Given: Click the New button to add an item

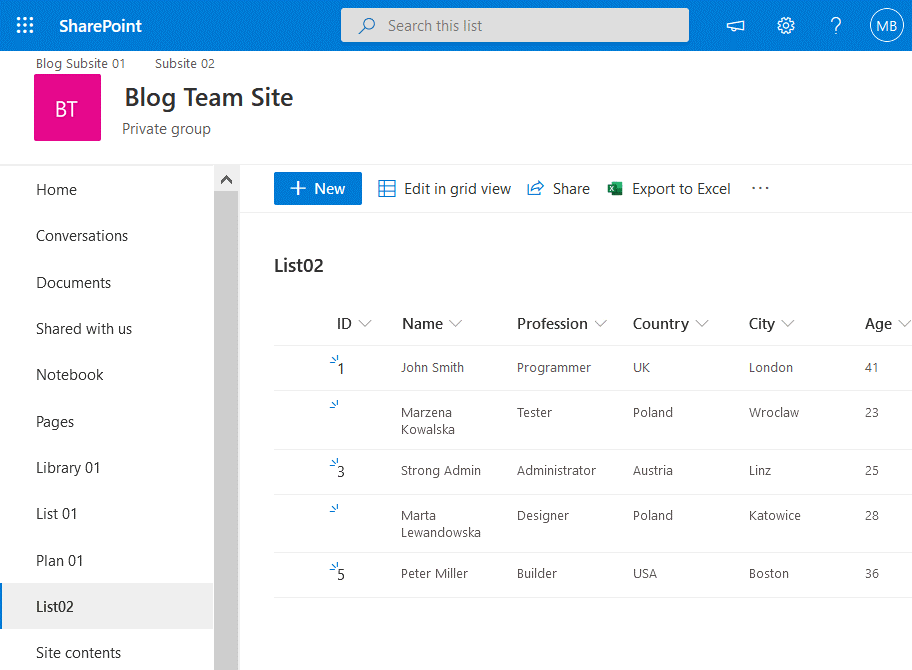Looking at the screenshot, I should 317,188.
